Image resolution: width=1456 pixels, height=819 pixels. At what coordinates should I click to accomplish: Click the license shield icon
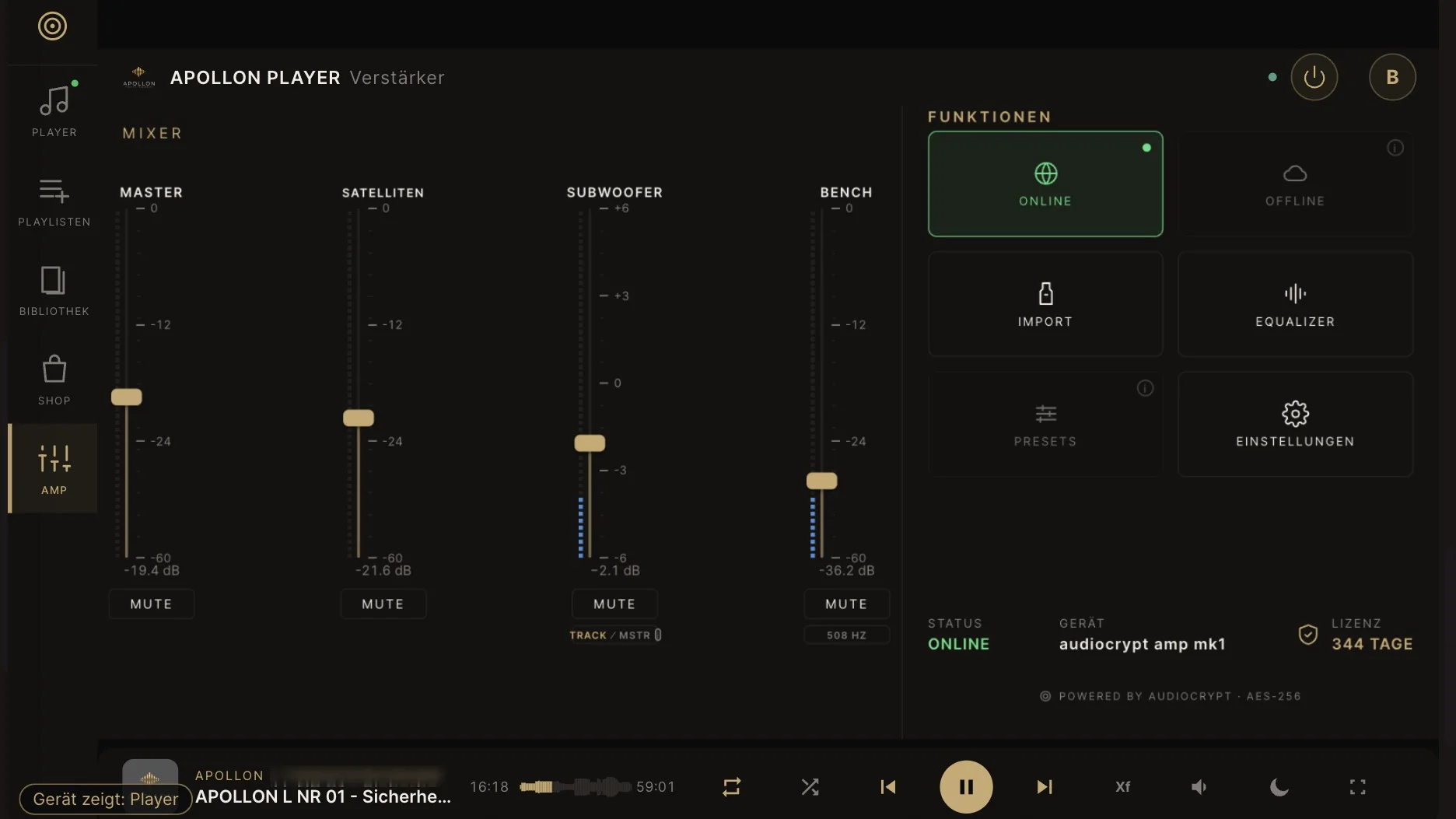[x=1308, y=635]
